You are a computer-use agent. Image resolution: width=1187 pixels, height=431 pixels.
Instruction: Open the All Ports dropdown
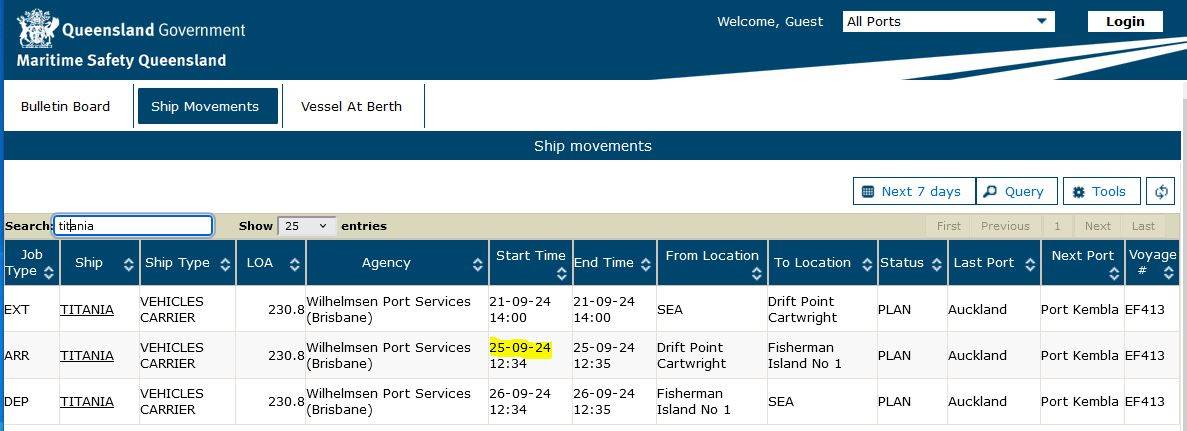click(949, 21)
